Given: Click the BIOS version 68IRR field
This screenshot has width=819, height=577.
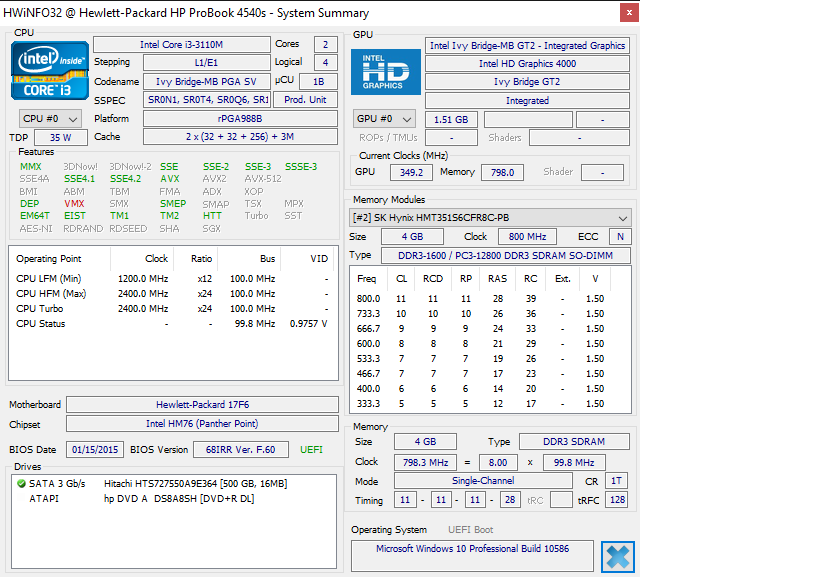Looking at the screenshot, I should click(241, 450).
